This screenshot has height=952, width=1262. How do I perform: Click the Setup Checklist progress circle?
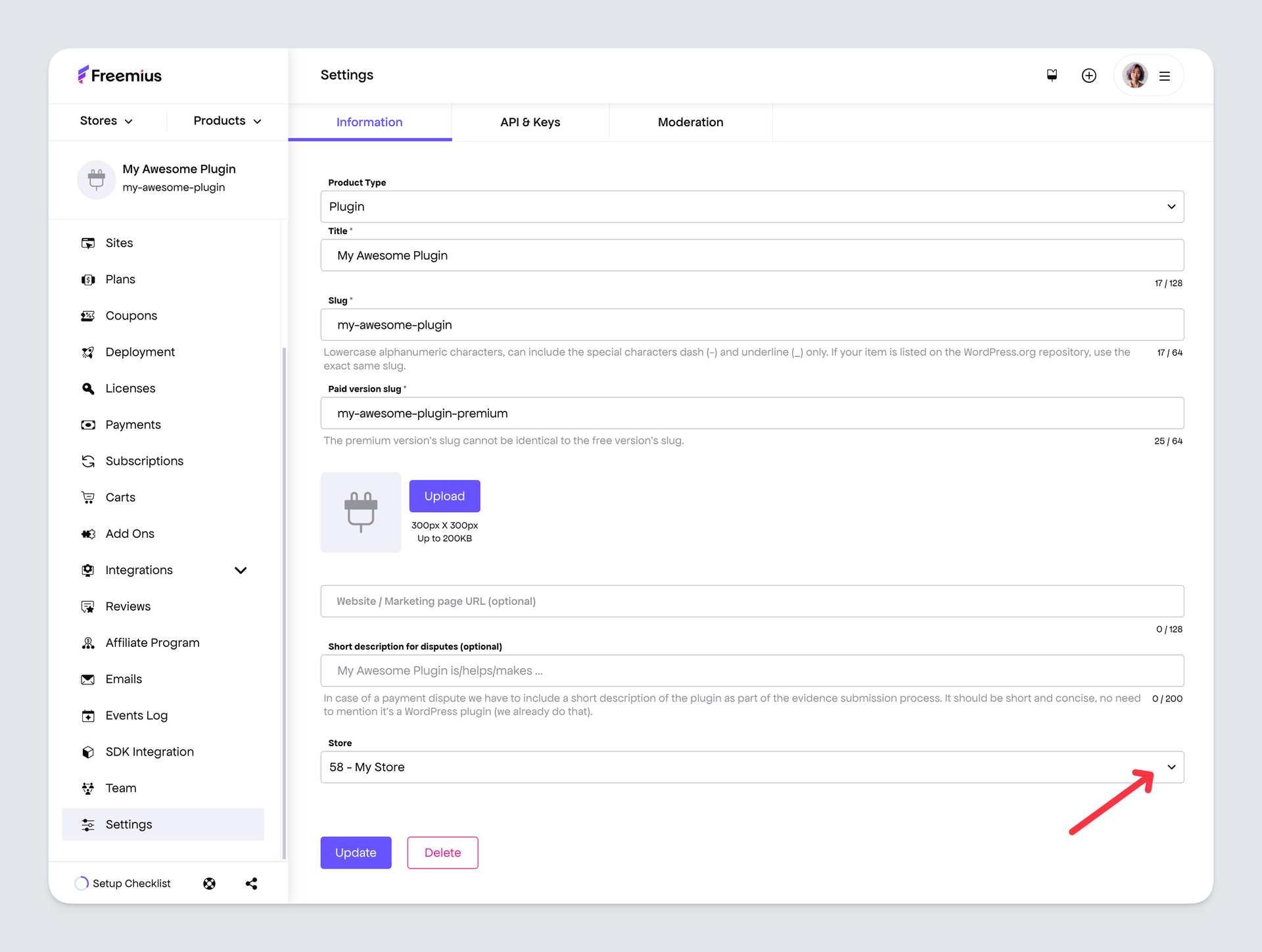[82, 883]
